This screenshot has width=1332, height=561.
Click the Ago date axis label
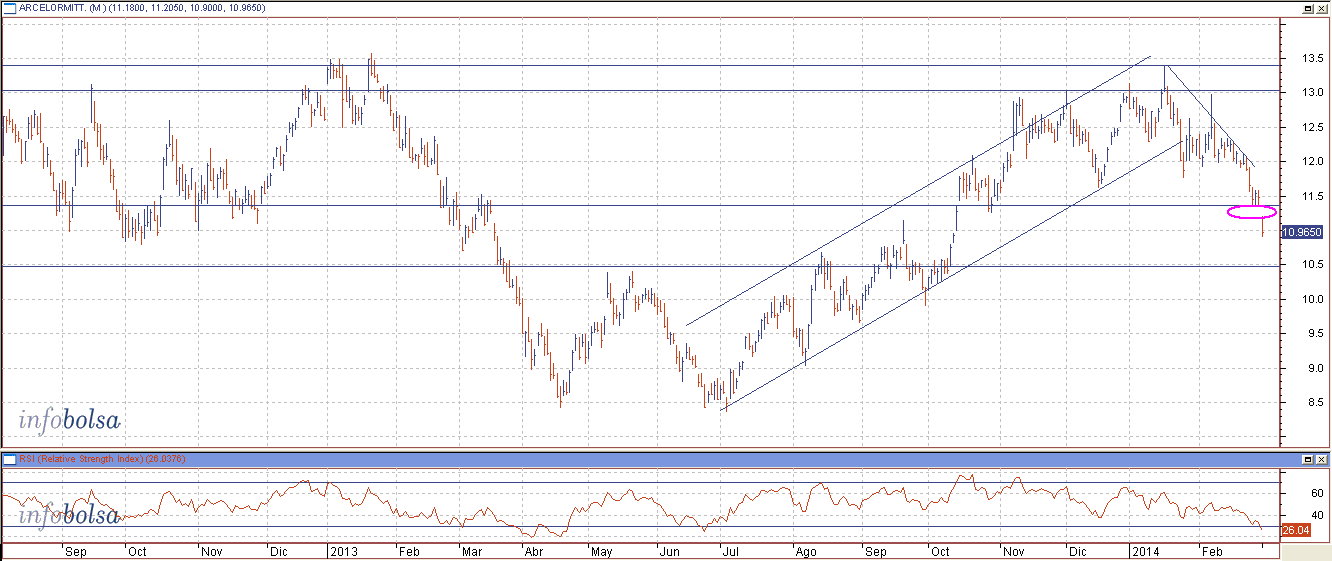[x=805, y=551]
